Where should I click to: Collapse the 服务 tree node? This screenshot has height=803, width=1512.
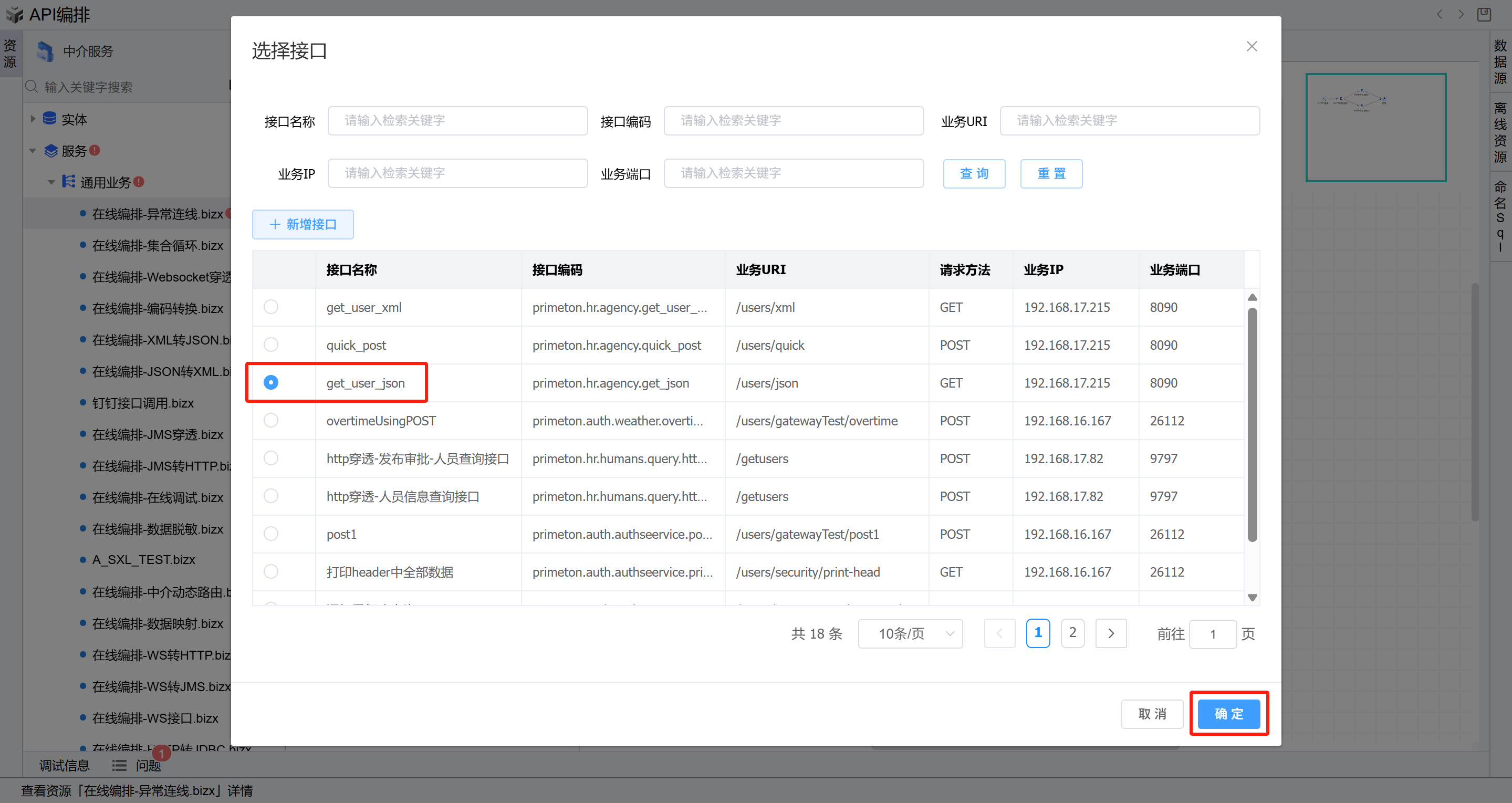[x=33, y=151]
